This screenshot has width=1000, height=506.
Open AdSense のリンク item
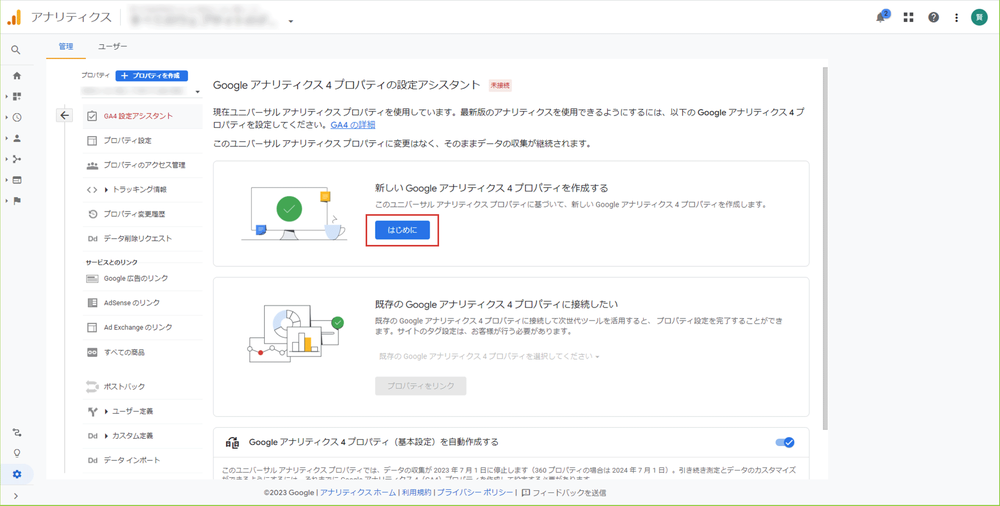[142, 303]
